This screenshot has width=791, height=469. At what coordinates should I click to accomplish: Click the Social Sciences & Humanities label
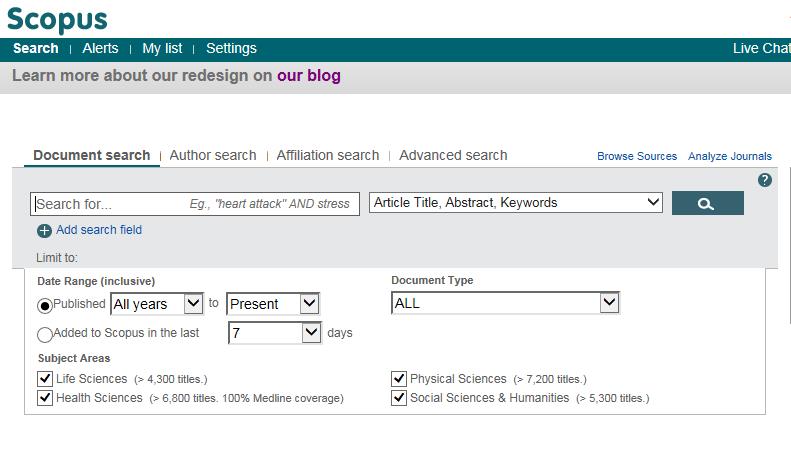[x=489, y=398]
